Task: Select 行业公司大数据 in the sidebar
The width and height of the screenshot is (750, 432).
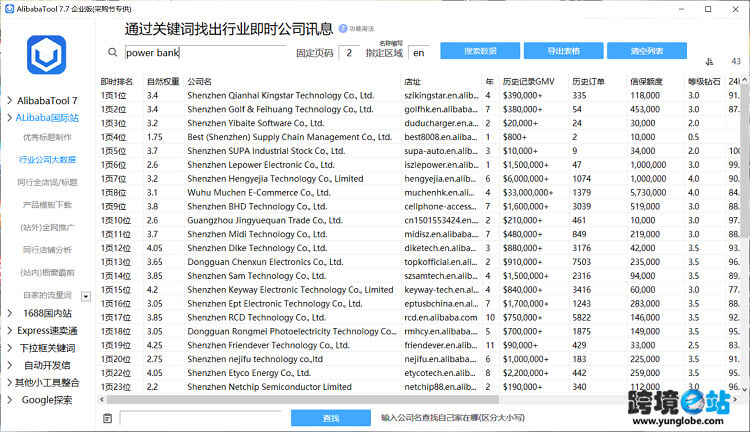Action: pos(47,159)
